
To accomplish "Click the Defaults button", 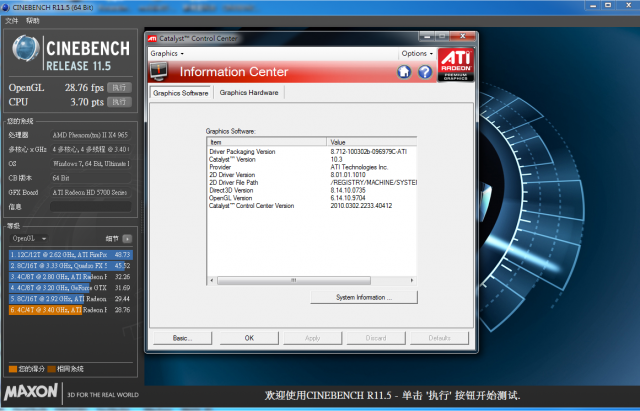I will [440, 338].
